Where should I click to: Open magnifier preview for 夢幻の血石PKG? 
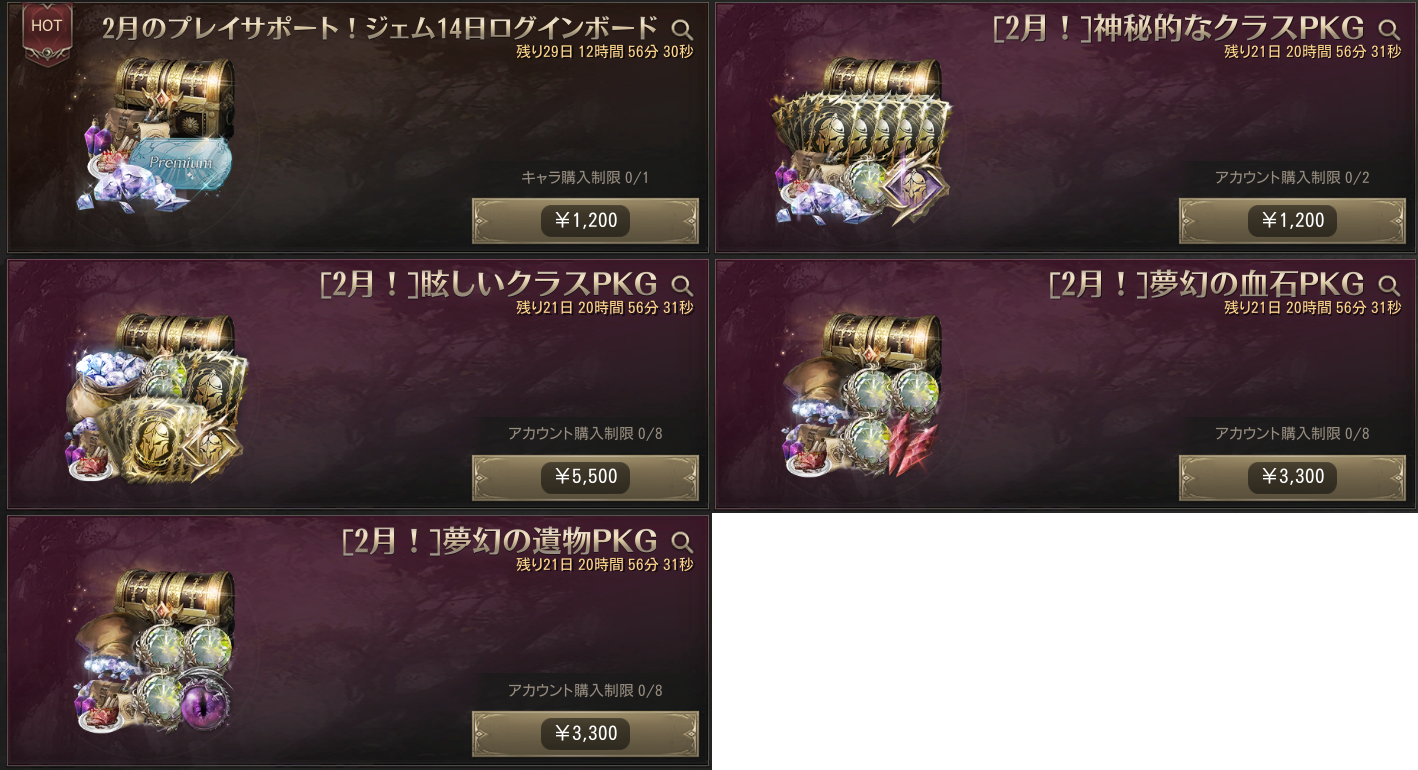[1389, 285]
